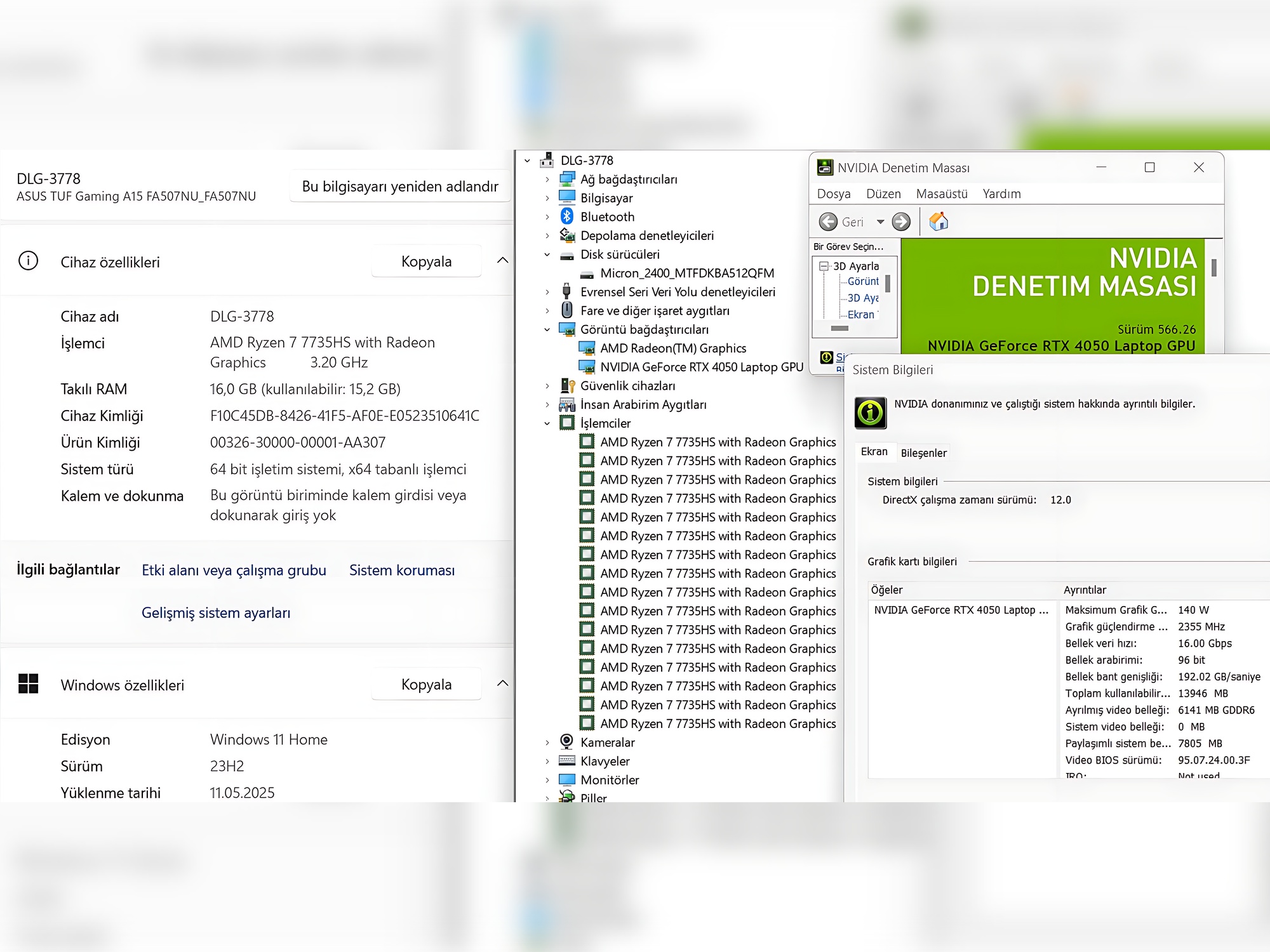The width and height of the screenshot is (1270, 952).
Task: Click Bu bilgisayarı yeniden adlandır button
Action: click(400, 186)
